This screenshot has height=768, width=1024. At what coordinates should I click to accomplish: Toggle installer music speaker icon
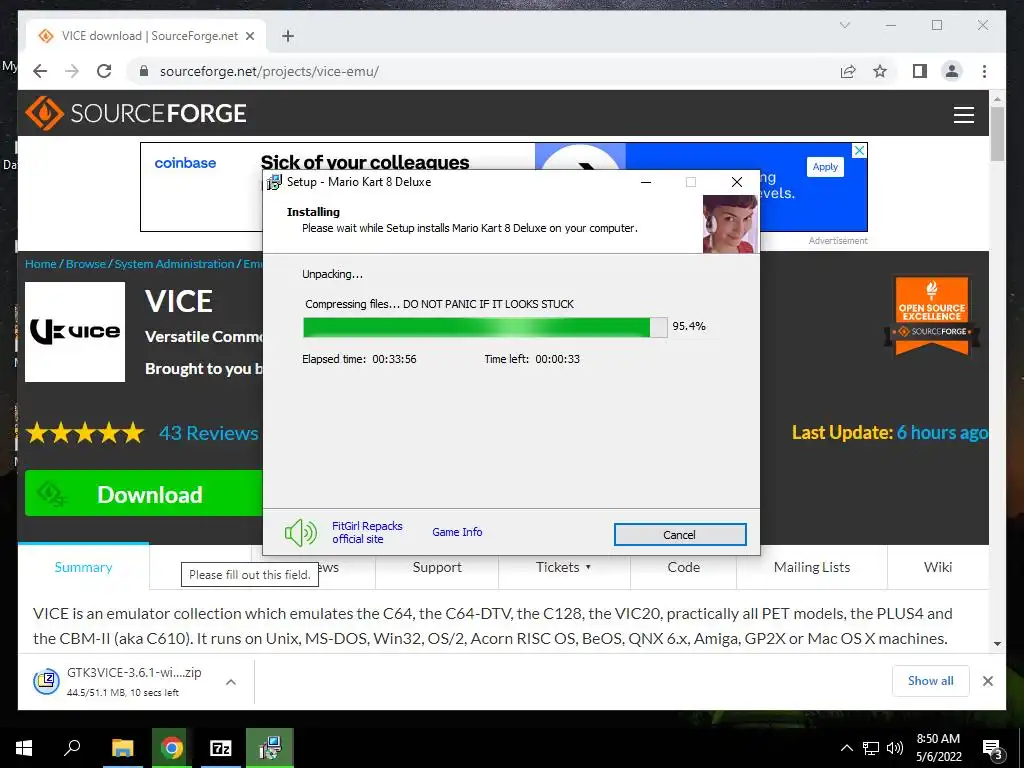(x=300, y=533)
